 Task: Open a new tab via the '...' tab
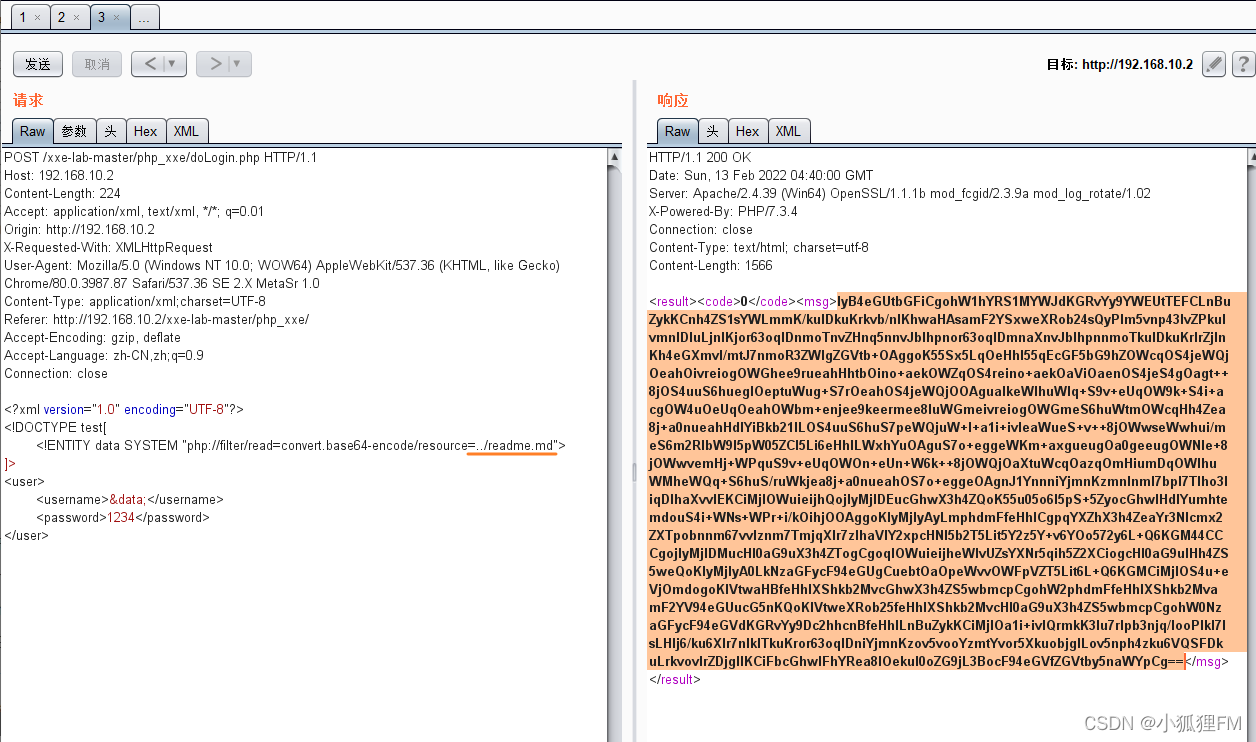click(x=144, y=18)
